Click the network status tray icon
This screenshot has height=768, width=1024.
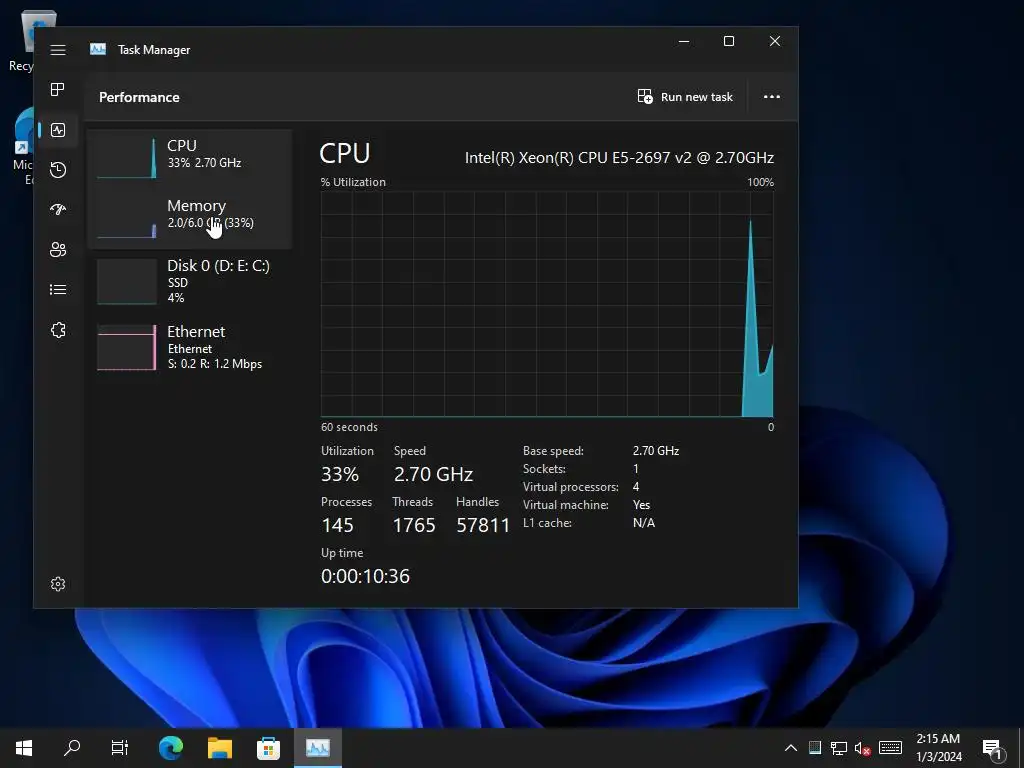[x=839, y=748]
